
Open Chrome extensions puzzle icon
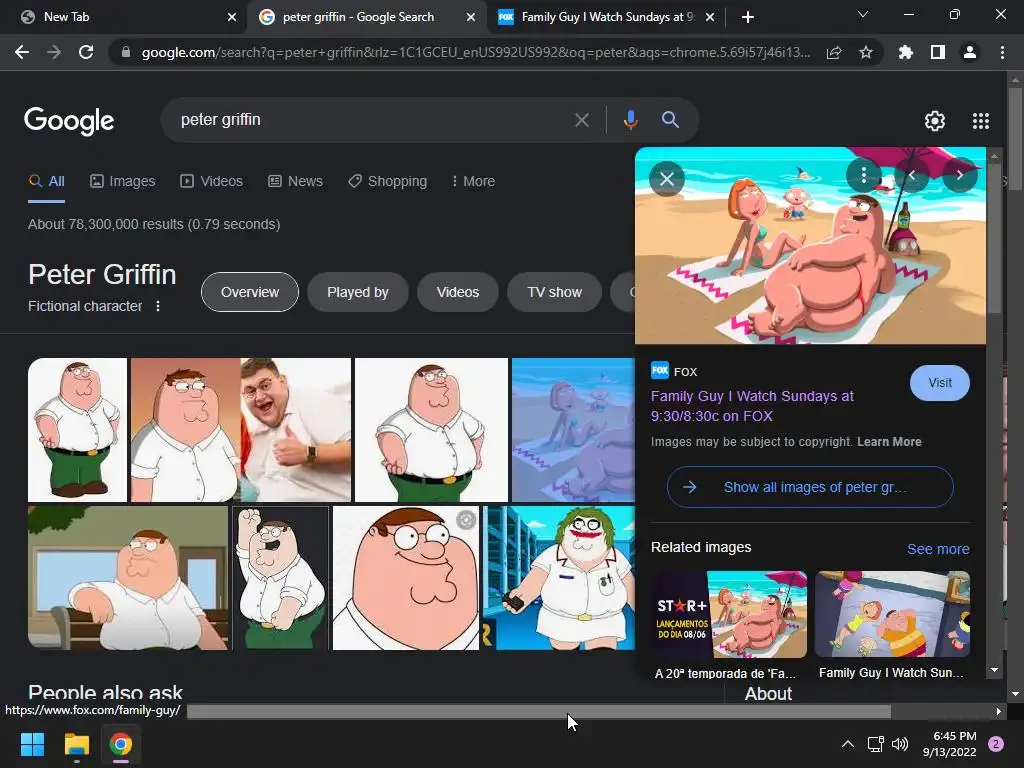pyautogui.click(x=905, y=52)
